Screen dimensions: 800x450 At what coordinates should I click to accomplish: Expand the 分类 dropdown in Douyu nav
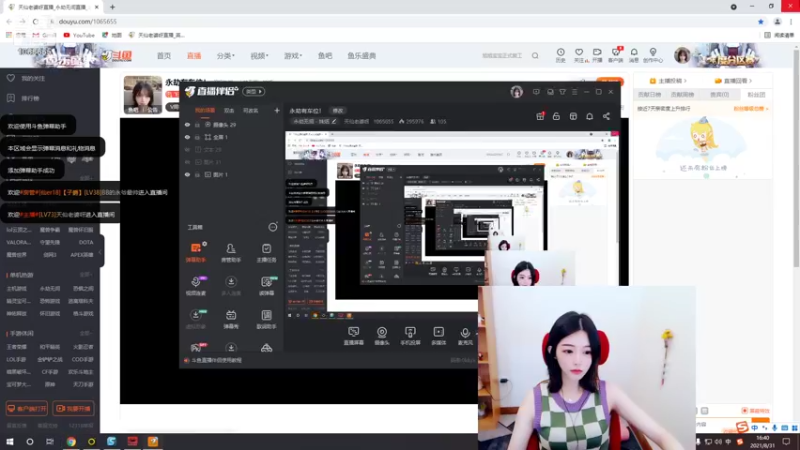pos(226,56)
